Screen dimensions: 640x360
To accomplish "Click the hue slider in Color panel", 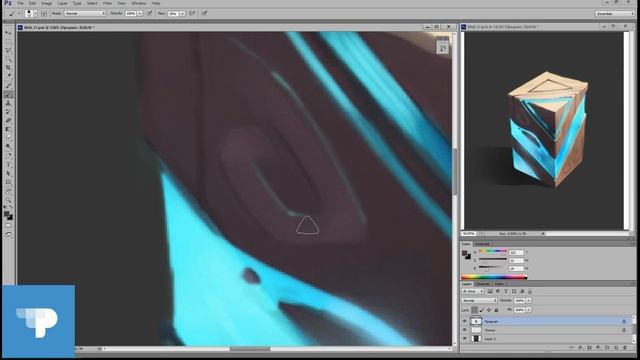I will (x=493, y=251).
